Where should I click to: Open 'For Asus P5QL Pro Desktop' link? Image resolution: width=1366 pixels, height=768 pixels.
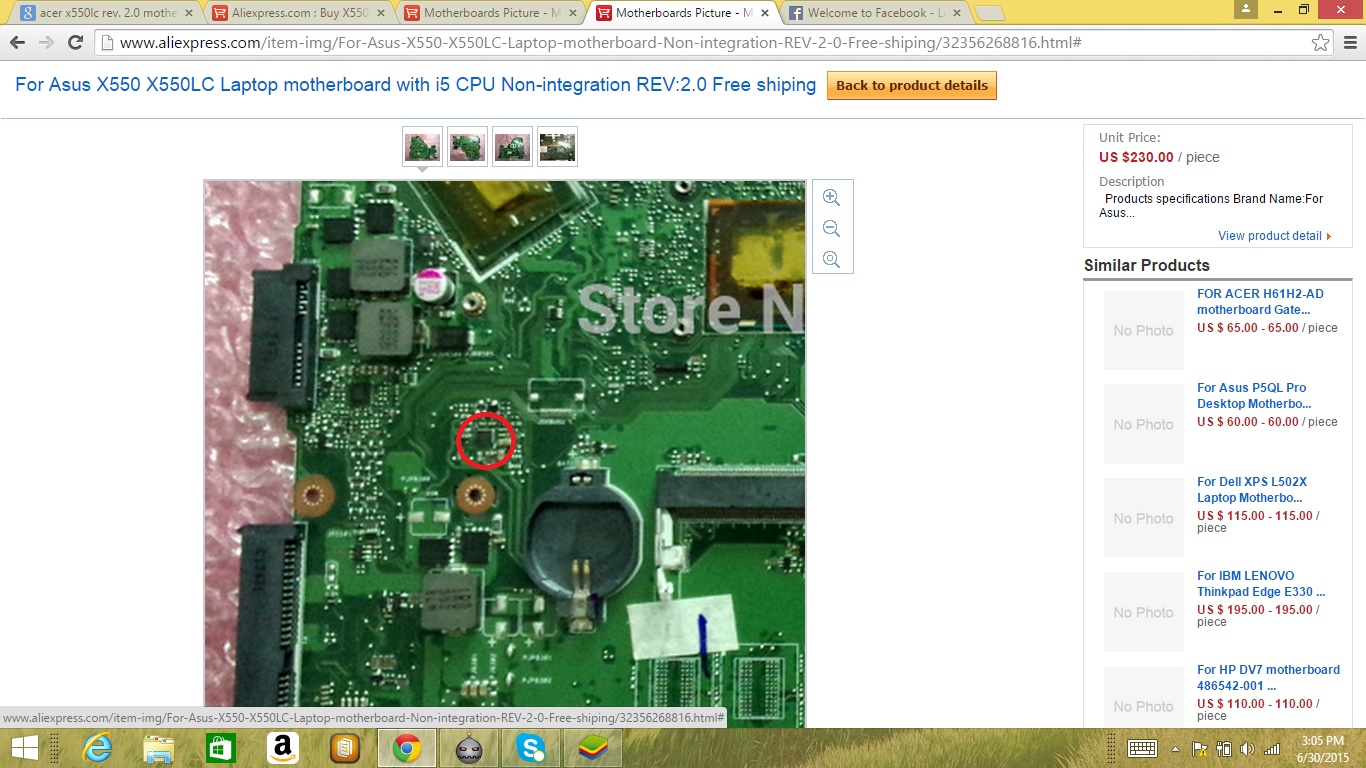pos(1254,396)
